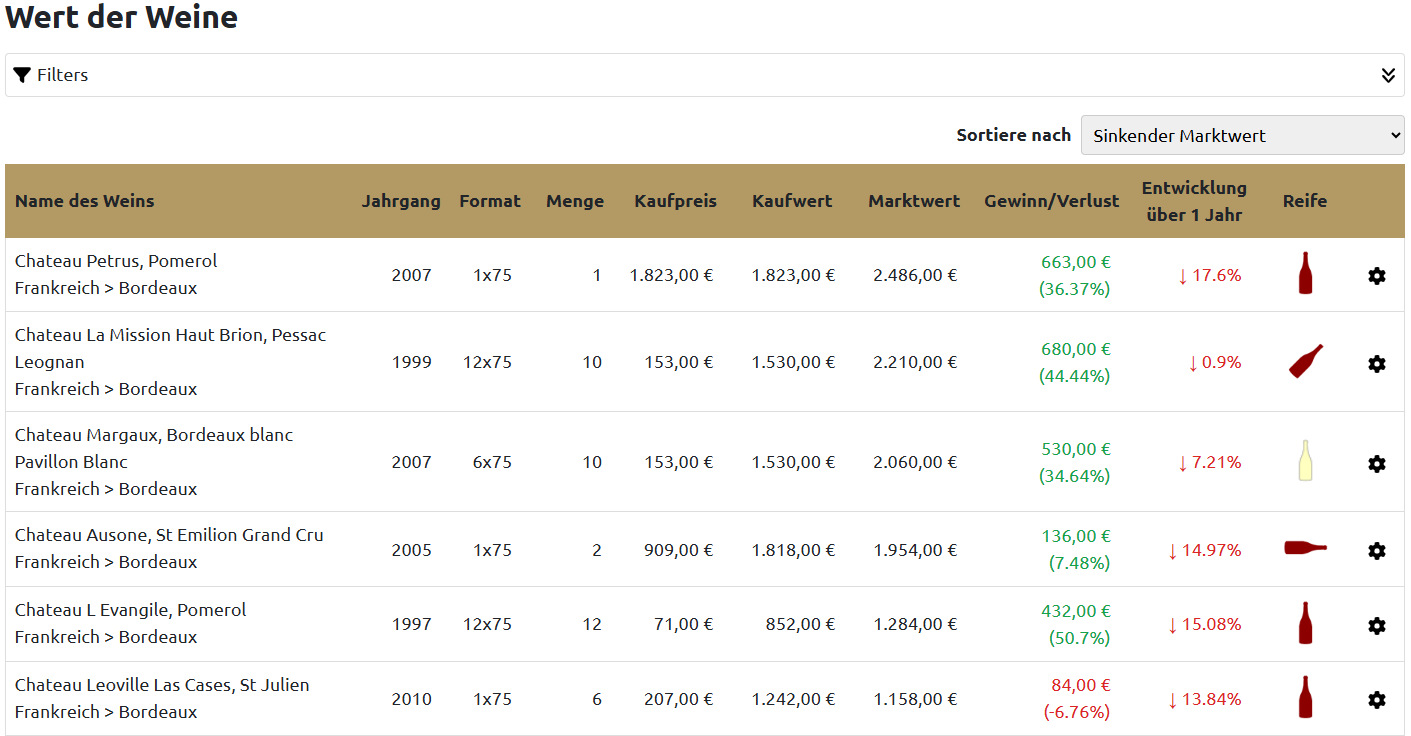Click the ↓ 14.97% development value
Image resolution: width=1411 pixels, height=736 pixels.
click(x=1204, y=550)
